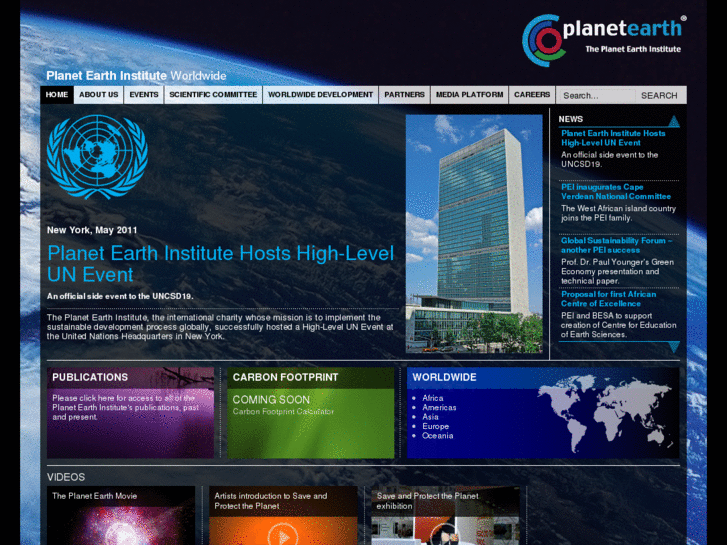The image size is (727, 545).
Task: Open the Home menu item
Action: click(57, 95)
